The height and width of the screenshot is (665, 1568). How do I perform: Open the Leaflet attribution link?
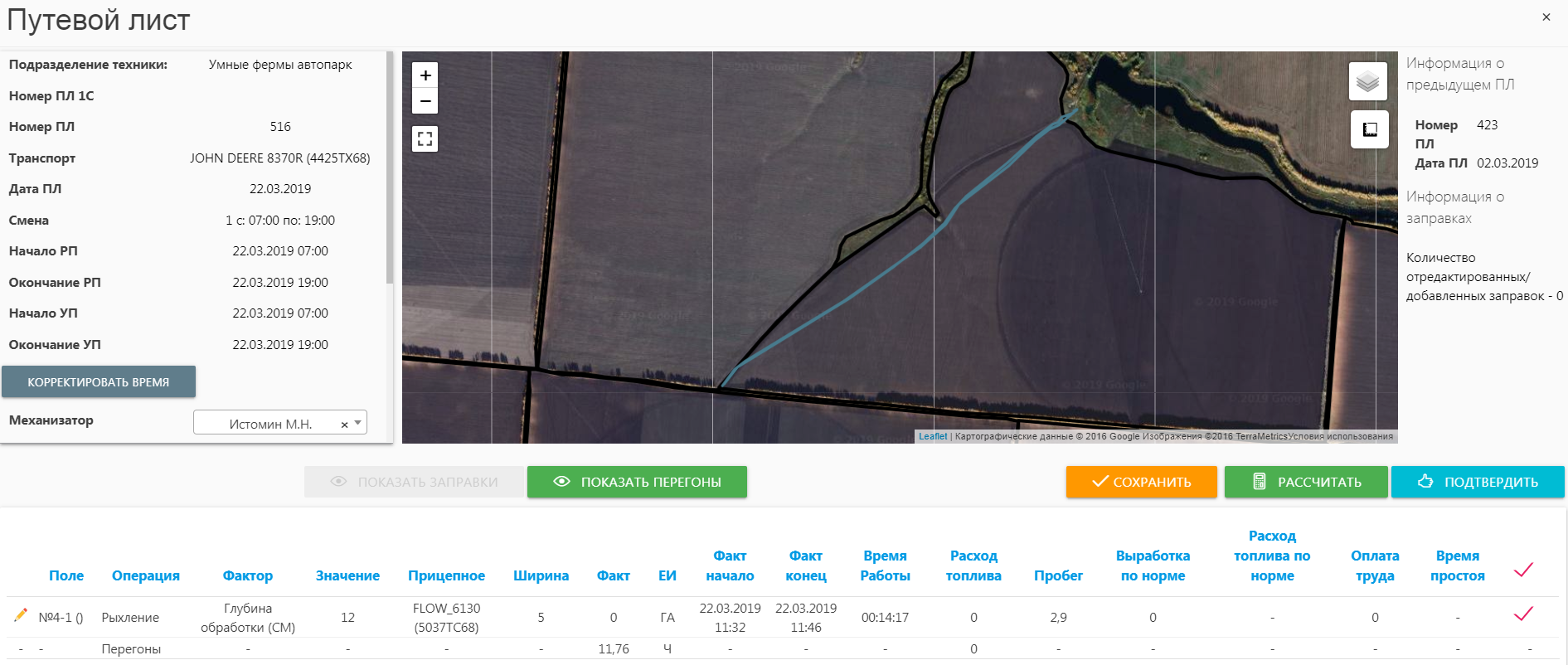point(932,436)
